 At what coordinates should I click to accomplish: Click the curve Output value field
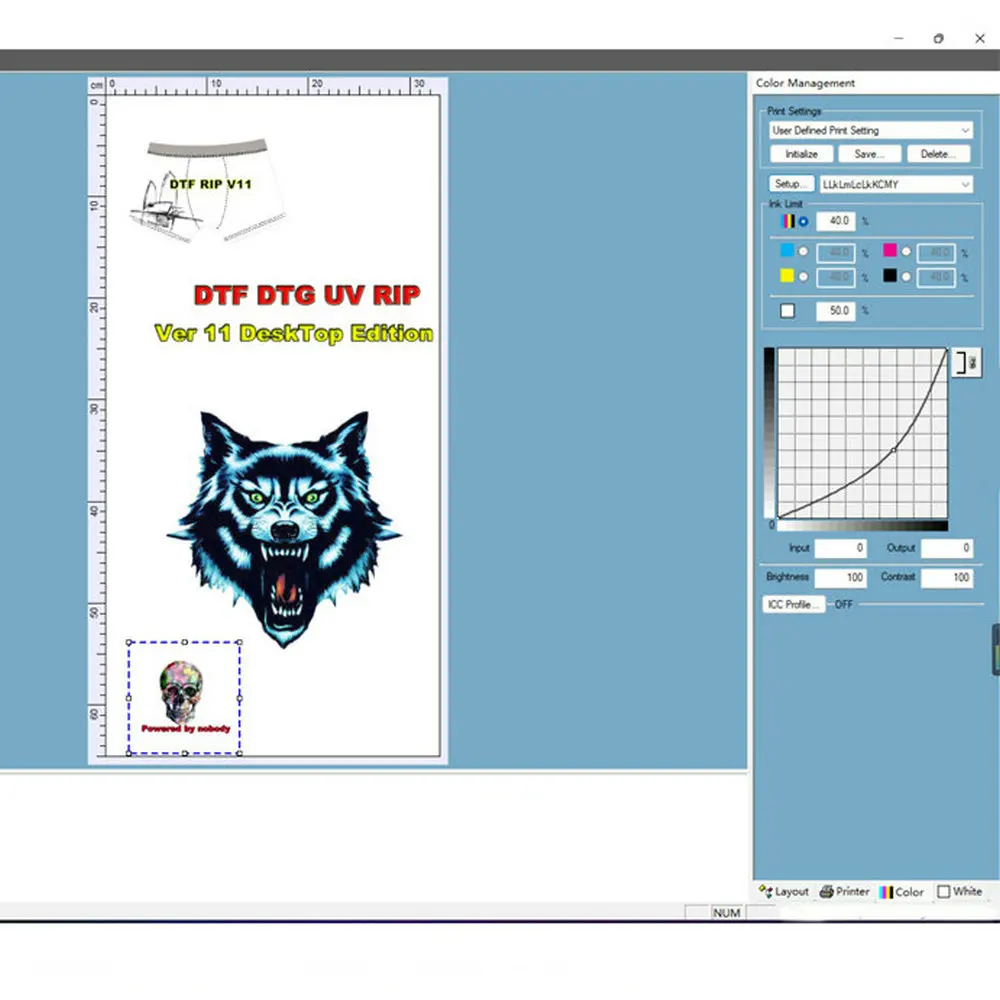947,548
